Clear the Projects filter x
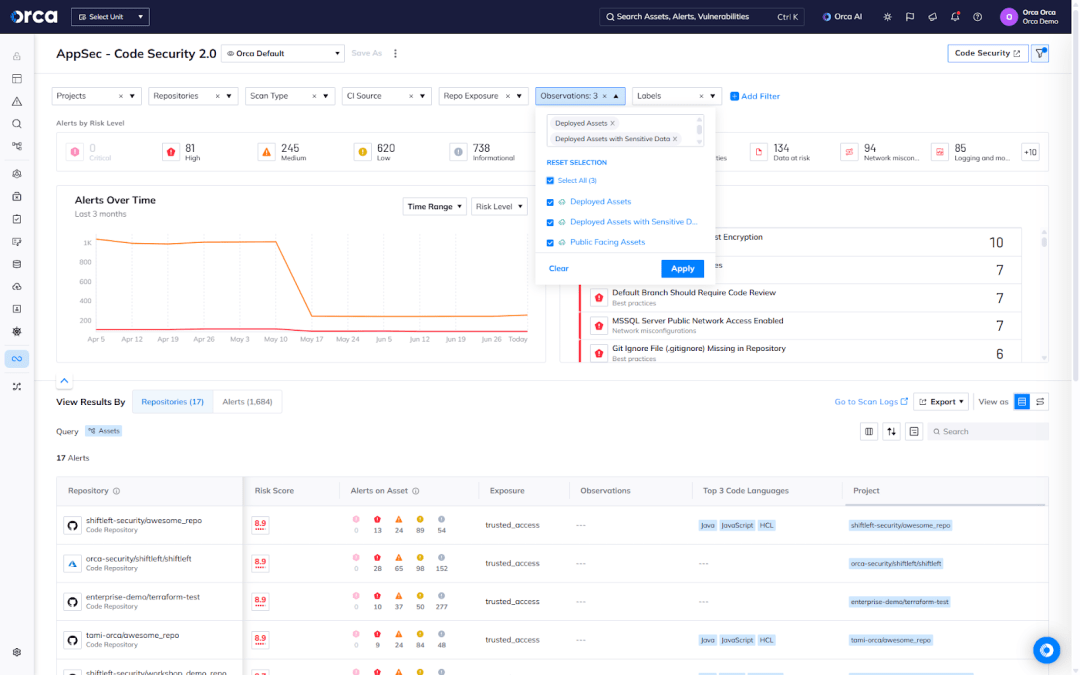The height and width of the screenshot is (675, 1080). (x=121, y=96)
